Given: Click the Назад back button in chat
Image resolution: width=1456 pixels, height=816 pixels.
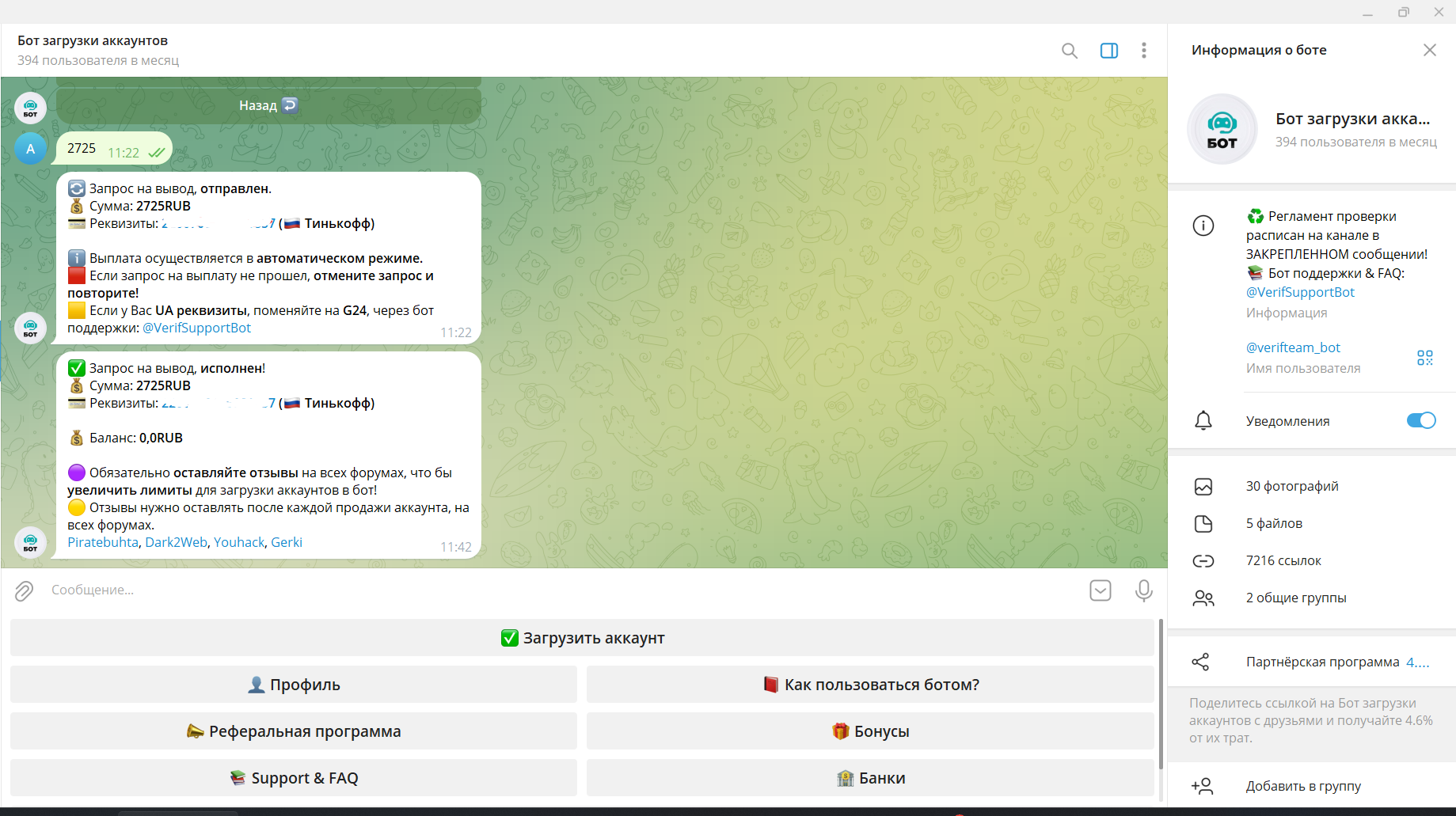Looking at the screenshot, I should 268,105.
